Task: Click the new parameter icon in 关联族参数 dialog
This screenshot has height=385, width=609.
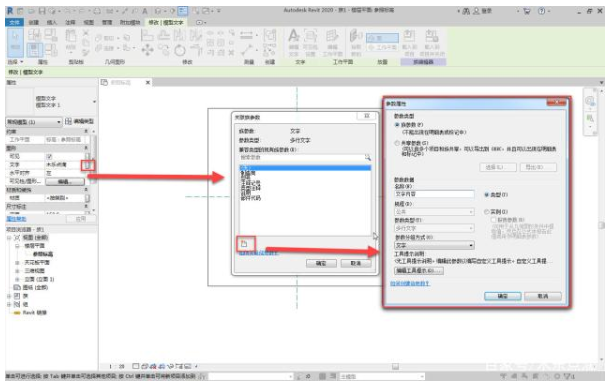Action: click(244, 244)
